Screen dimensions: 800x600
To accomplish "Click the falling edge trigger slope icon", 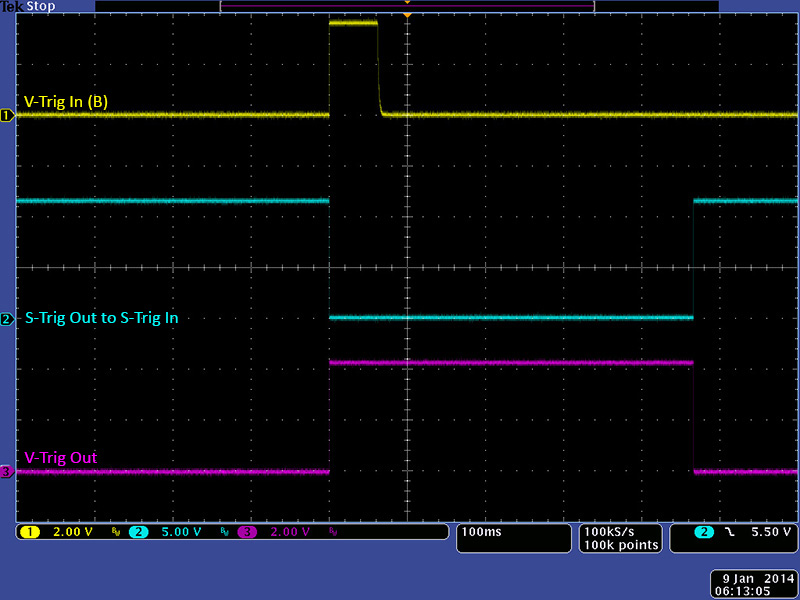I will click(x=729, y=532).
